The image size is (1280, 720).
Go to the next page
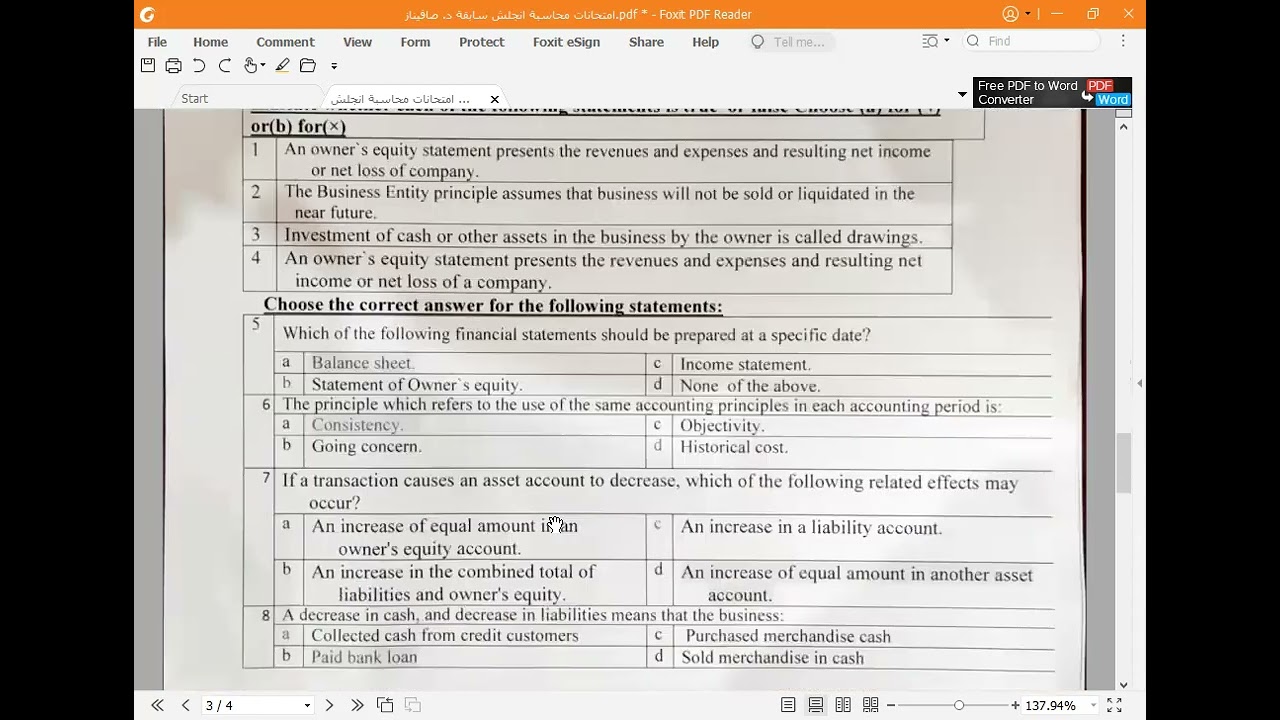(329, 705)
